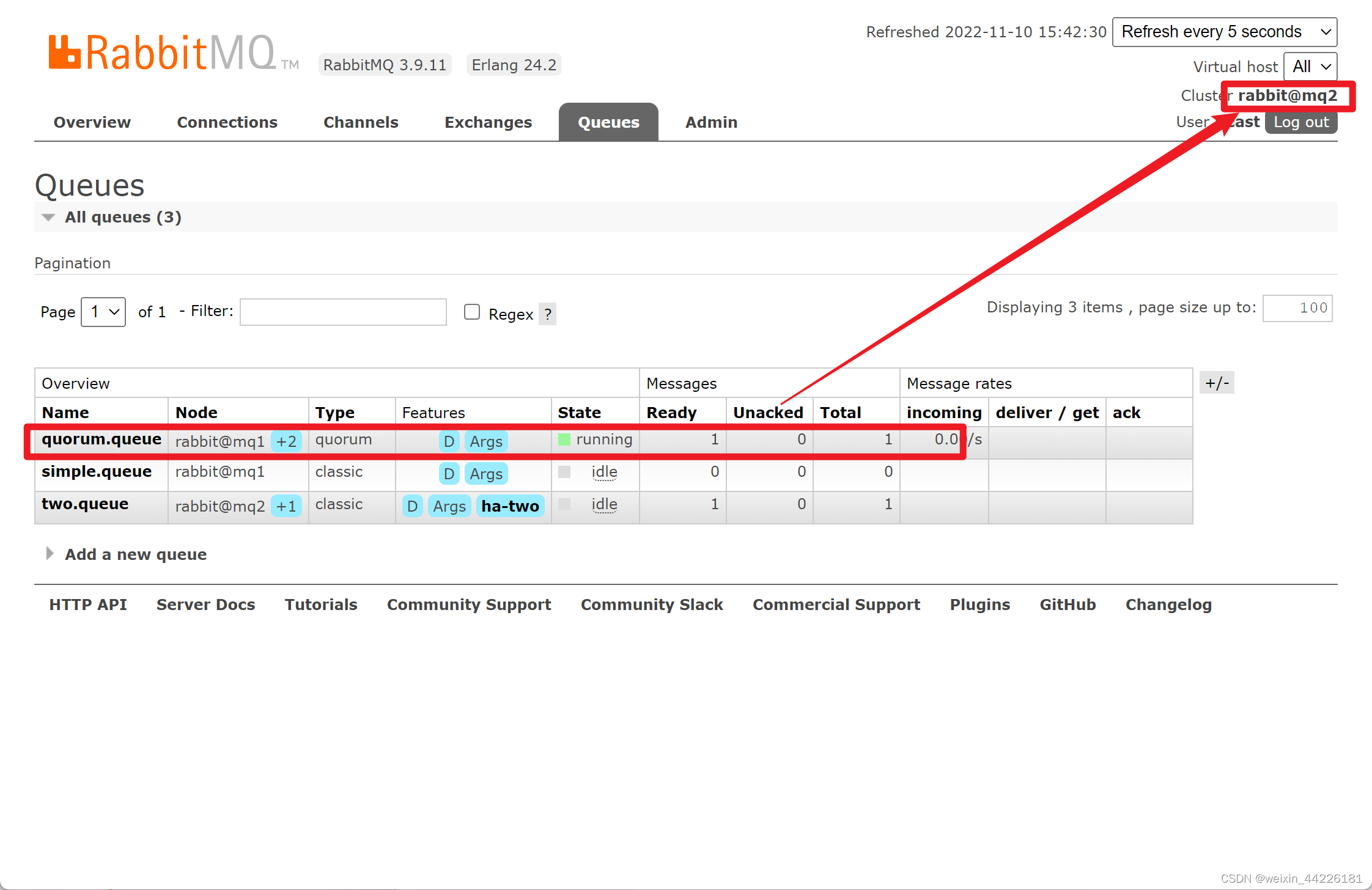Open the quorum.queue details link
The width and height of the screenshot is (1372, 890).
pos(101,439)
